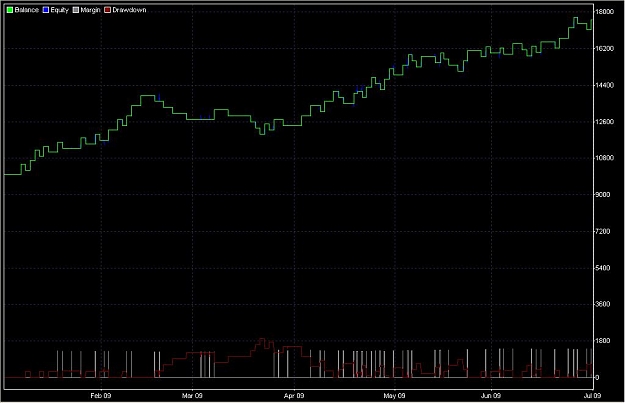
Task: Click the Jun 09 date label
Action: point(491,395)
